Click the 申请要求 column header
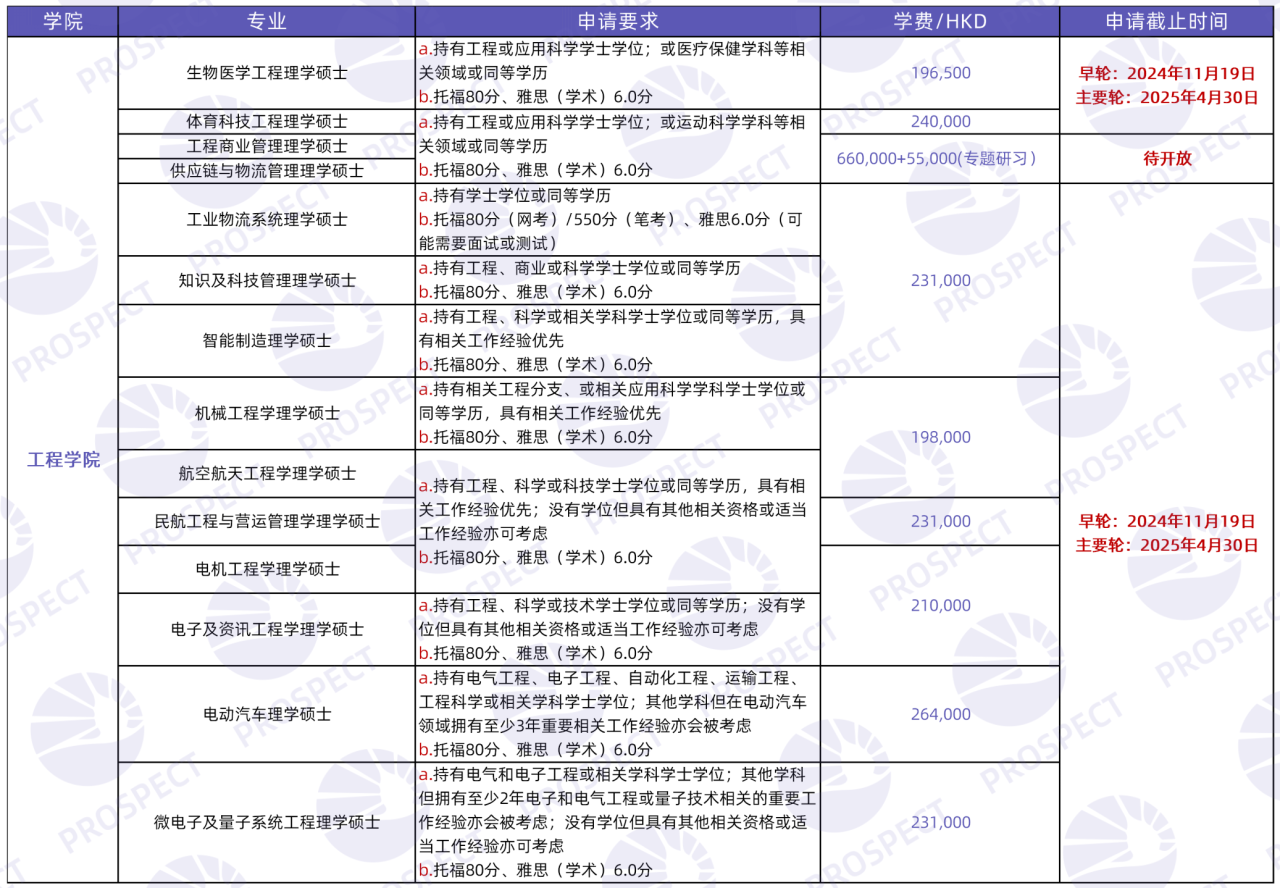 pos(618,21)
